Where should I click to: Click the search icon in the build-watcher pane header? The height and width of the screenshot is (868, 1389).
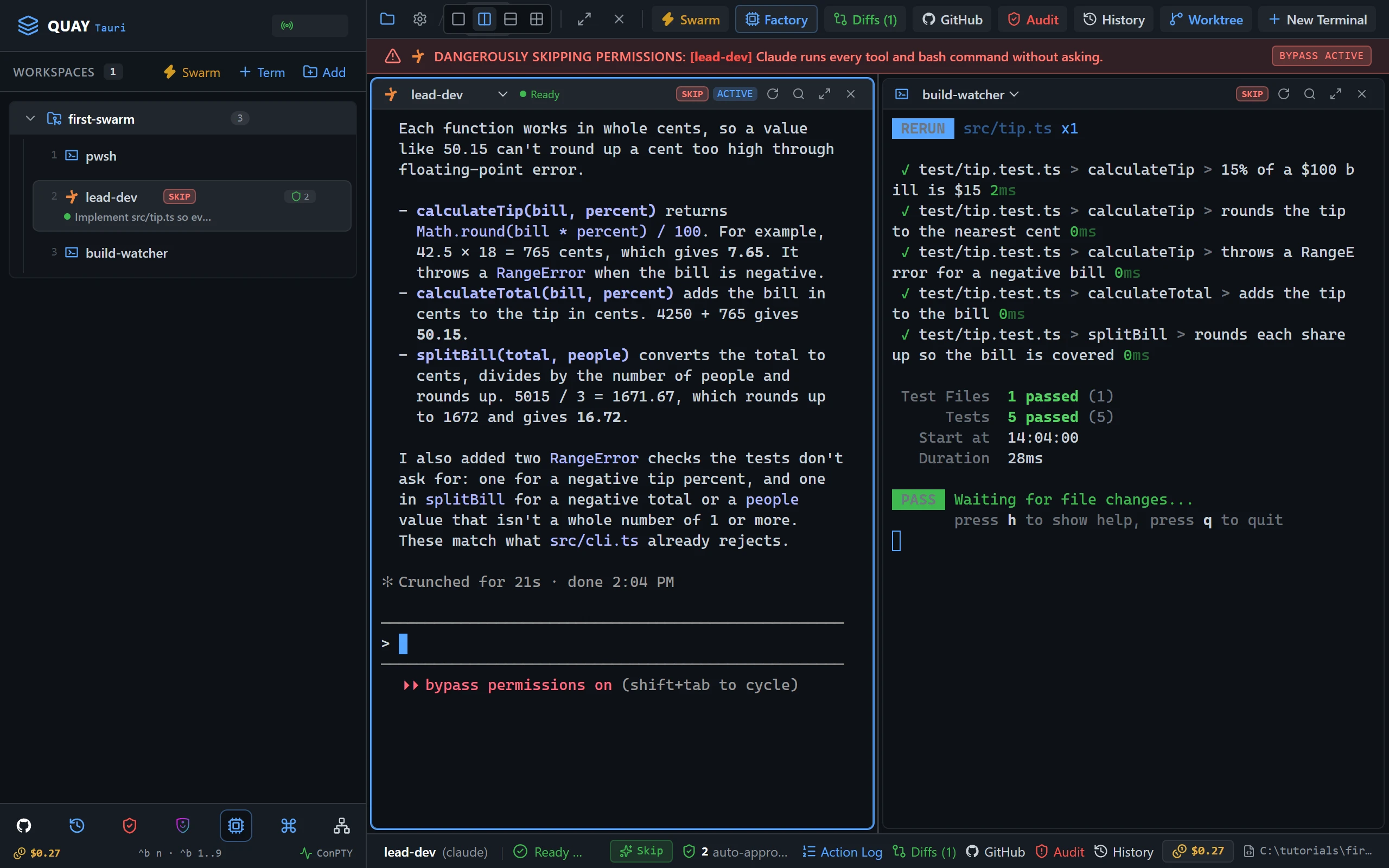(x=1310, y=94)
